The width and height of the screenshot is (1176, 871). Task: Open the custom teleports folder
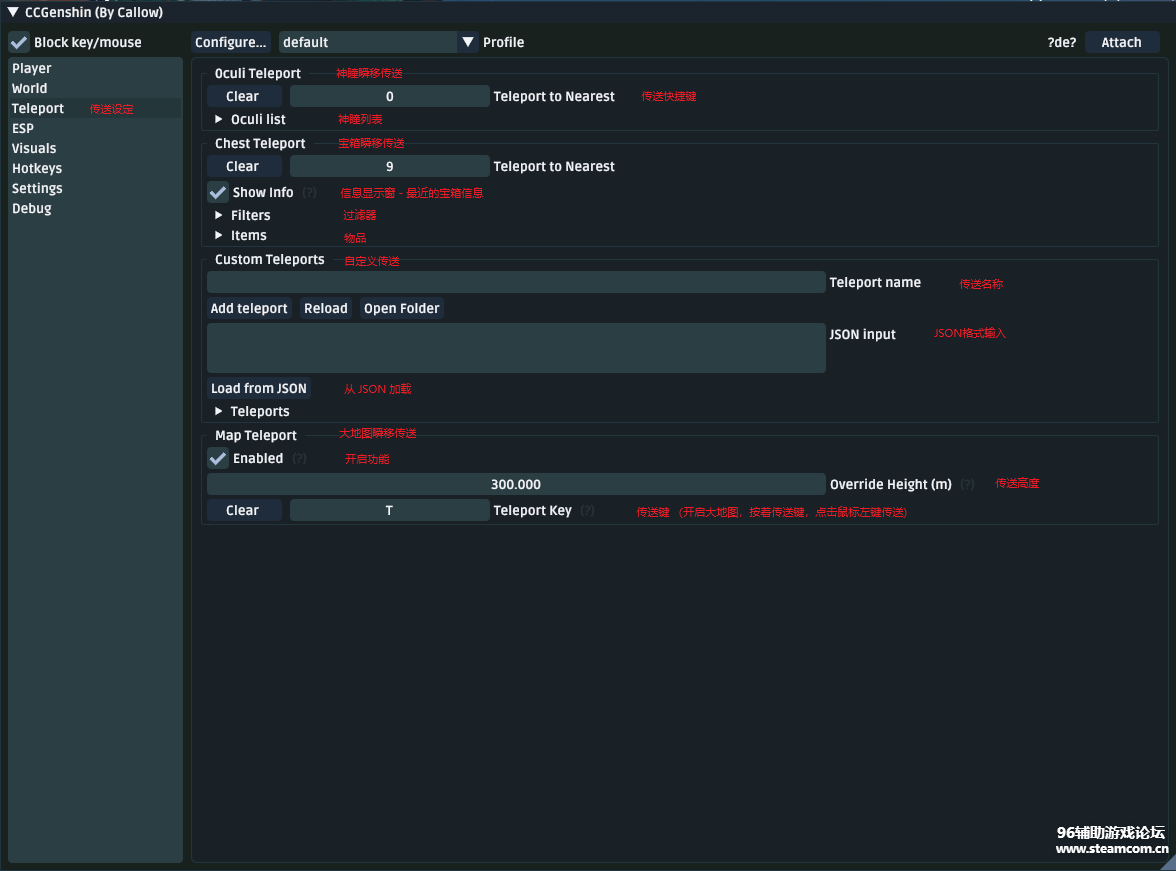[401, 308]
